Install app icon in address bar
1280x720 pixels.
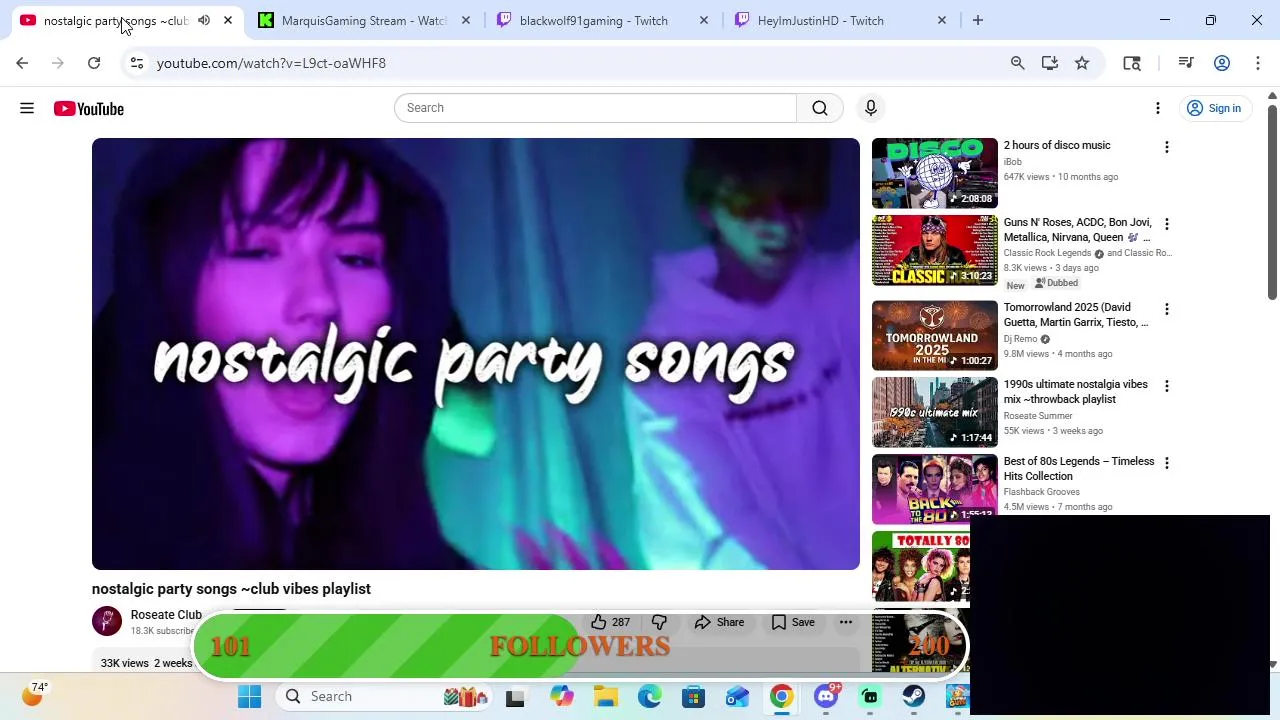[x=1050, y=63]
